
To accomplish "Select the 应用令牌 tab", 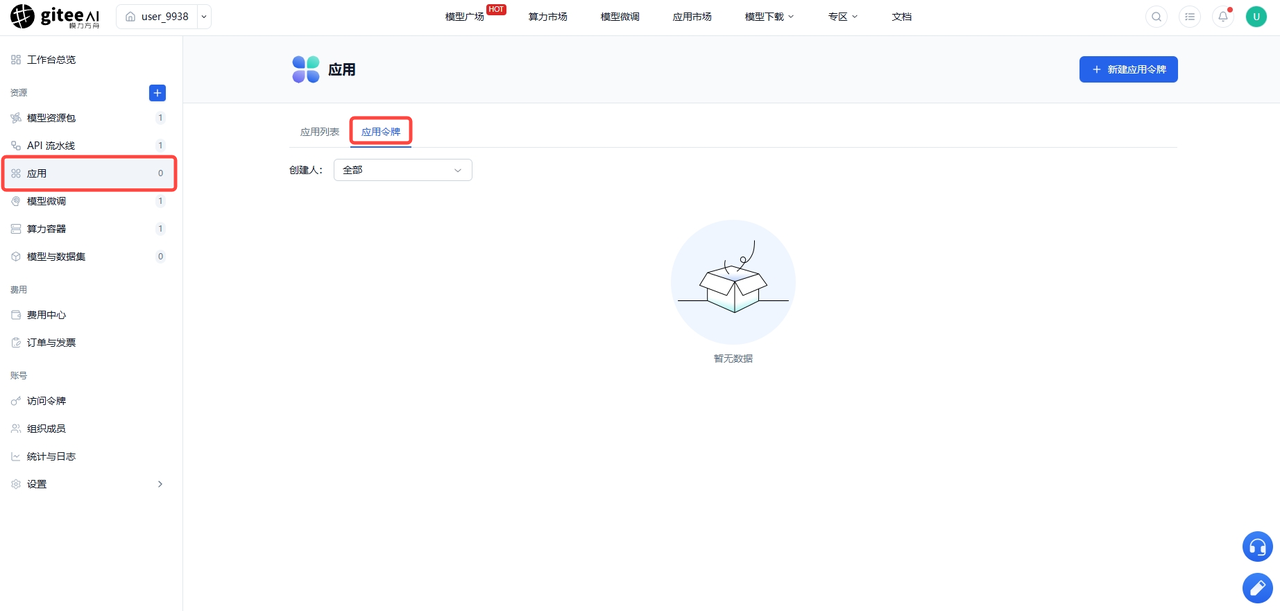I will tap(381, 132).
